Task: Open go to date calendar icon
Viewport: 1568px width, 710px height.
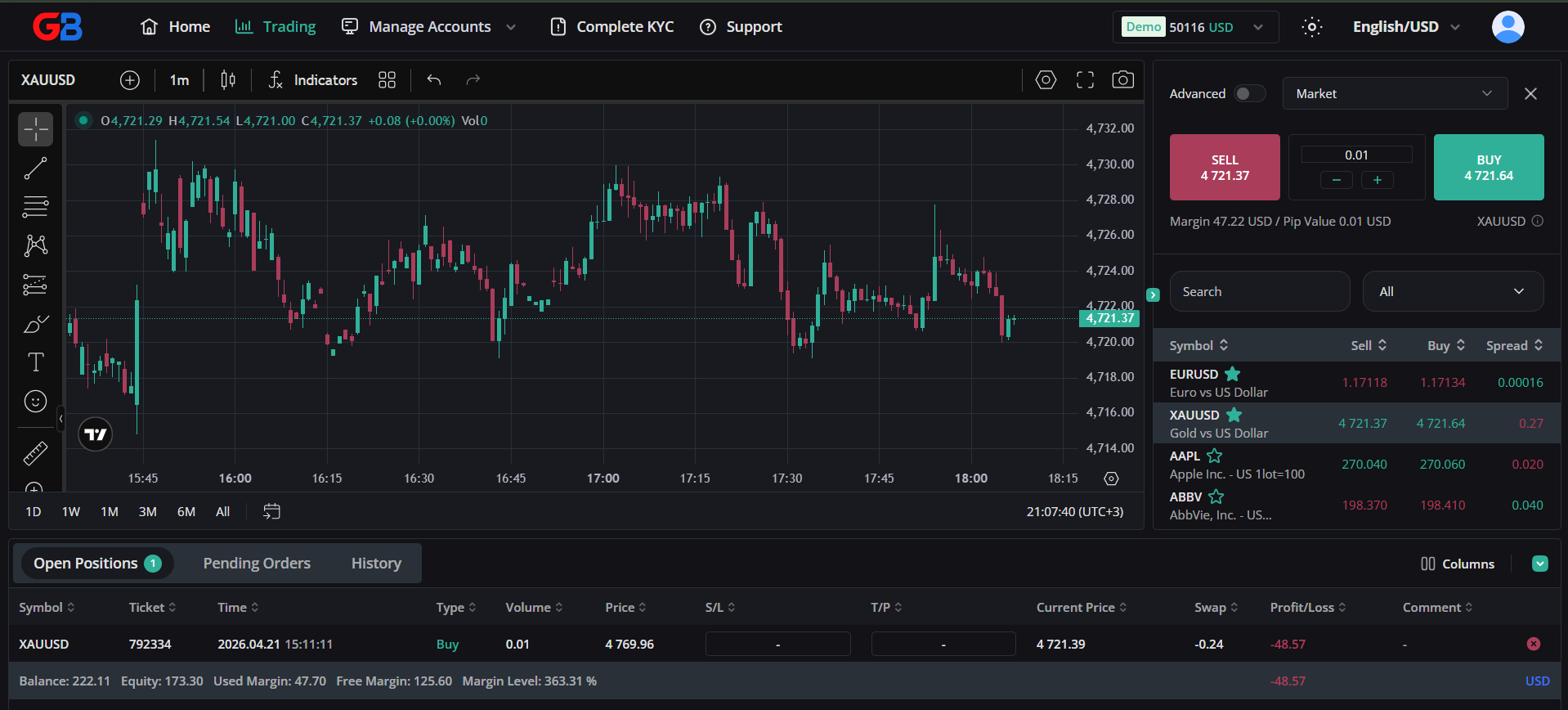Action: (272, 511)
